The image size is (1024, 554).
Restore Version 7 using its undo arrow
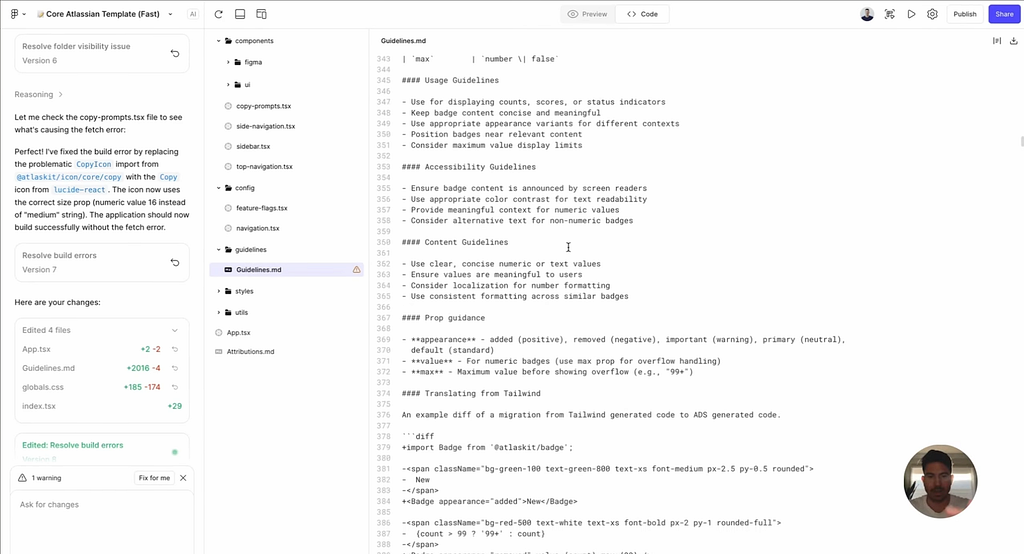(175, 263)
